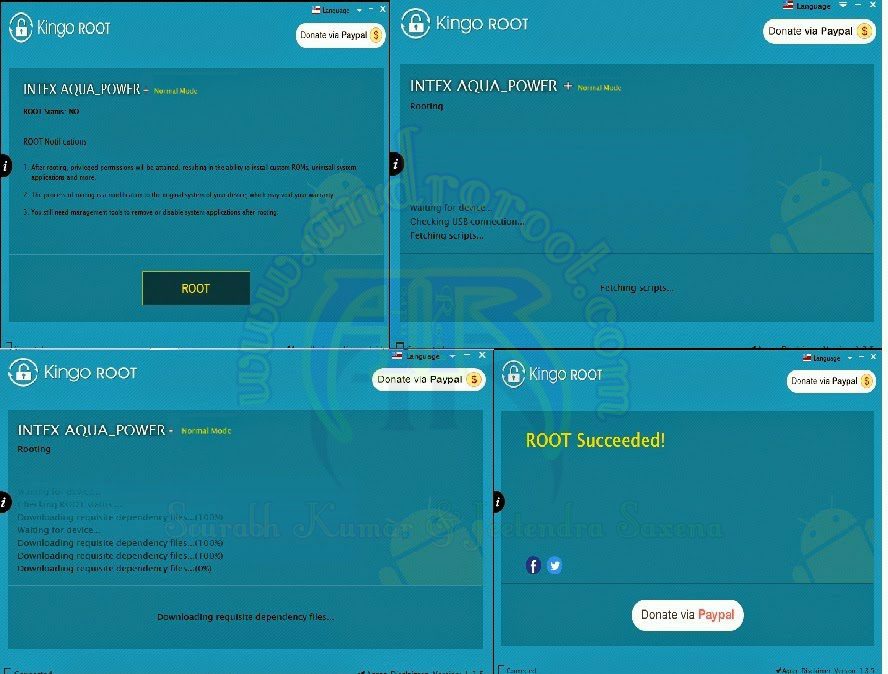The image size is (888, 674).
Task: Open the info 'i' tab in the Downloading dependency files window
Action: (5, 501)
